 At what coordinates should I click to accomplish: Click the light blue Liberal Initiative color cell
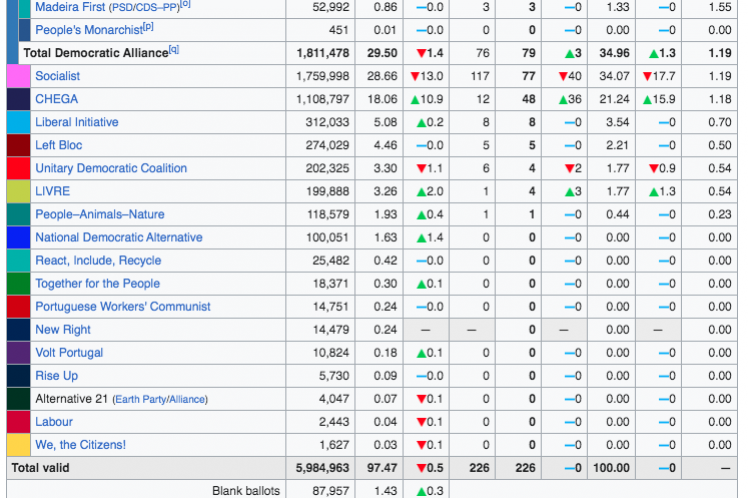pyautogui.click(x=18, y=122)
